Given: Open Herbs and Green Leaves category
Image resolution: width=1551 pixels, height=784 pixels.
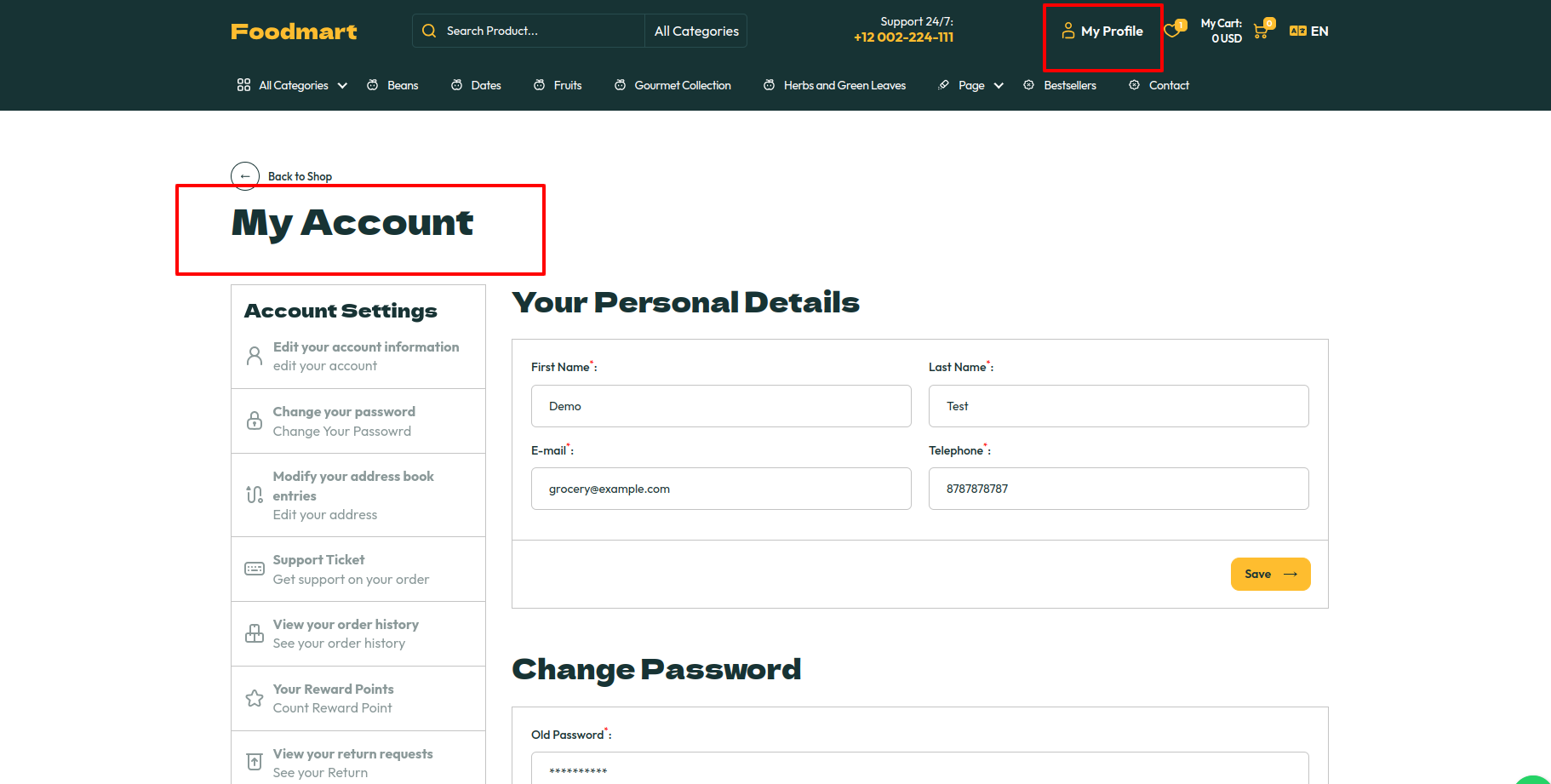Looking at the screenshot, I should tap(844, 85).
